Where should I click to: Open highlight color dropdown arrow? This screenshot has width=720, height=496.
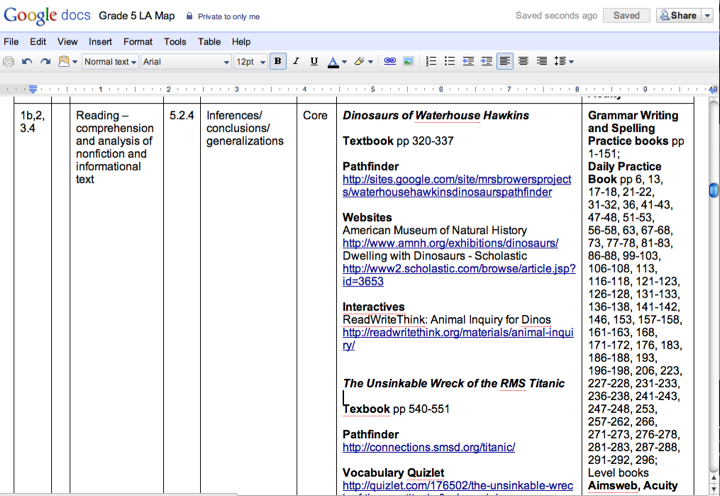coord(370,62)
